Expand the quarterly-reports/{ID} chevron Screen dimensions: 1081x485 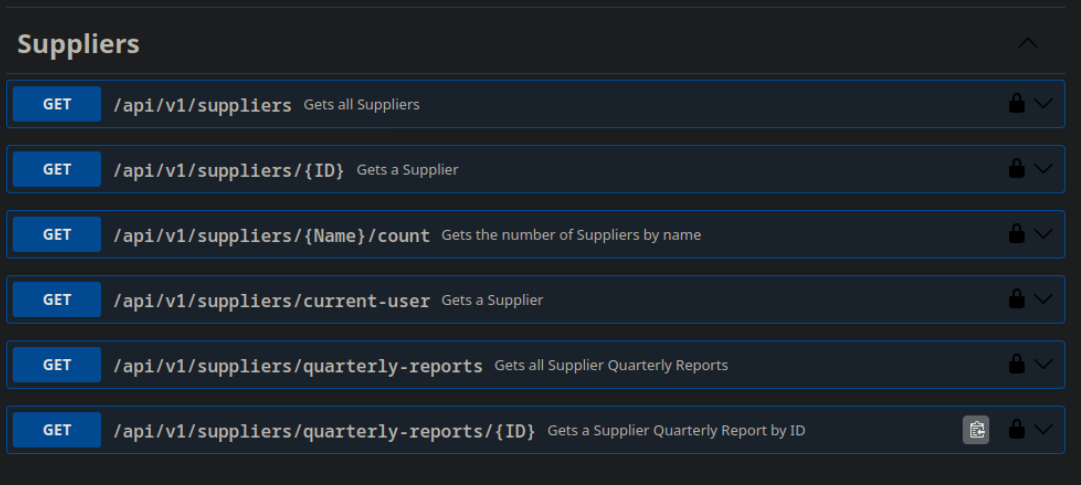click(x=1043, y=430)
